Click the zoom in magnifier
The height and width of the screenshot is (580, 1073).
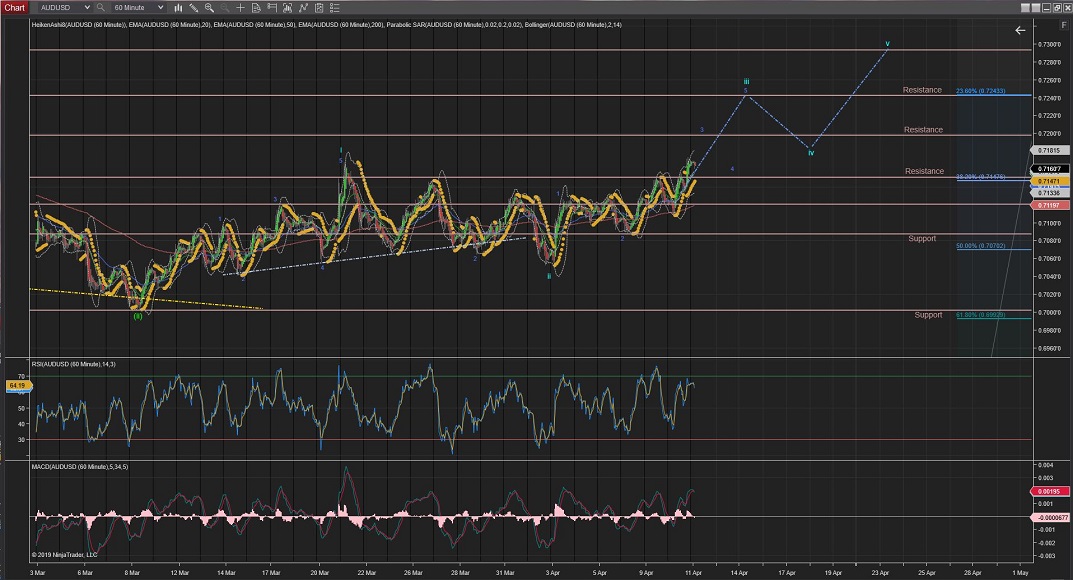pyautogui.click(x=209, y=7)
